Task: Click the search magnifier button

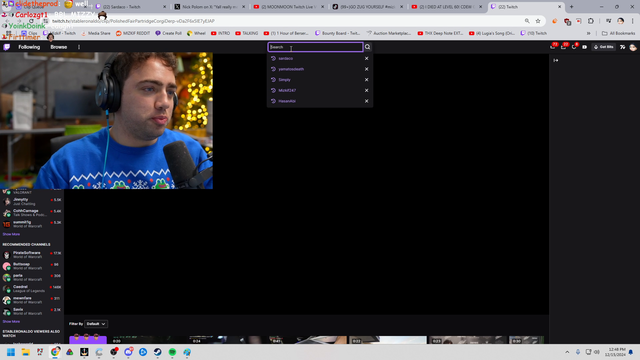Action: 367,47
